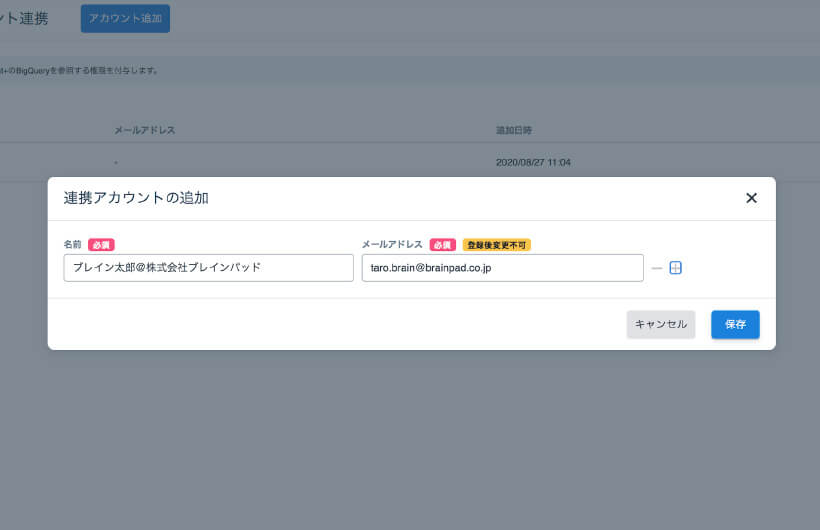Screen dimensions: 820x530
Task: Click the キャンセル button
Action: tap(660, 324)
